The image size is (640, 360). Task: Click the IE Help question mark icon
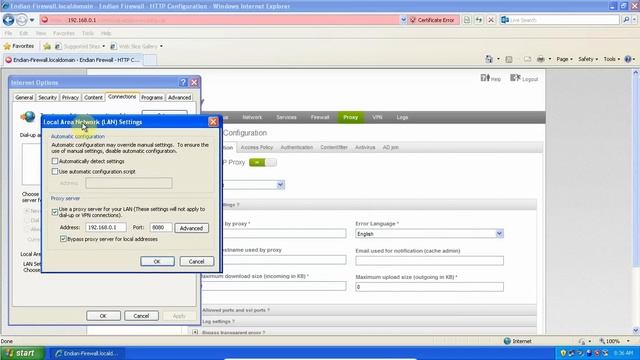(x=628, y=59)
